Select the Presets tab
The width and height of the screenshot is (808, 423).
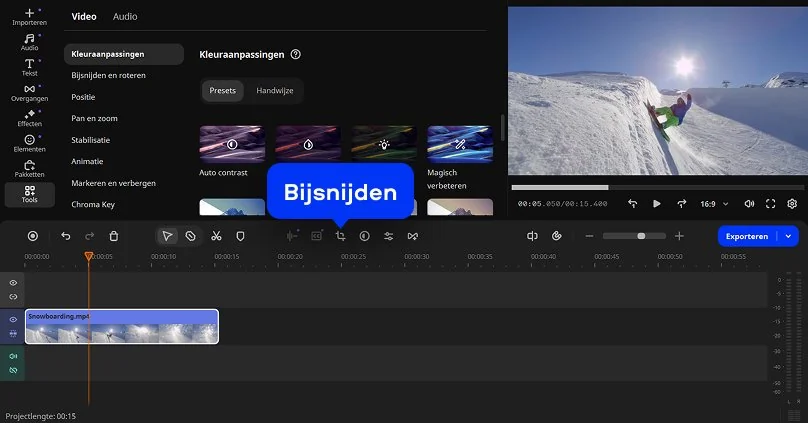(223, 91)
